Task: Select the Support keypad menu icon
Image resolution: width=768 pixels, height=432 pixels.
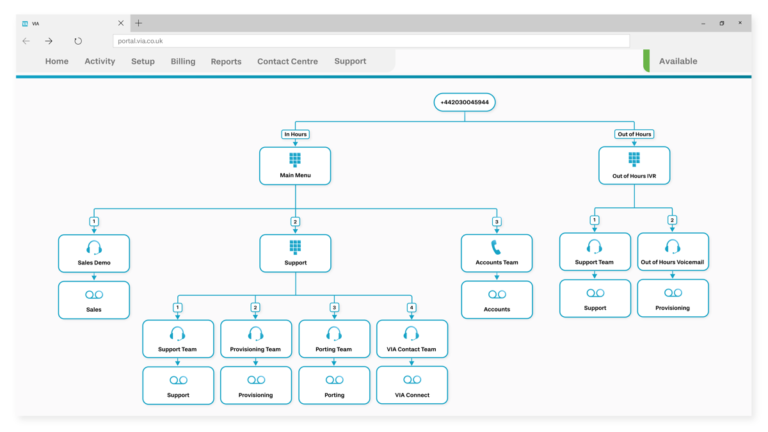Action: pyautogui.click(x=295, y=247)
